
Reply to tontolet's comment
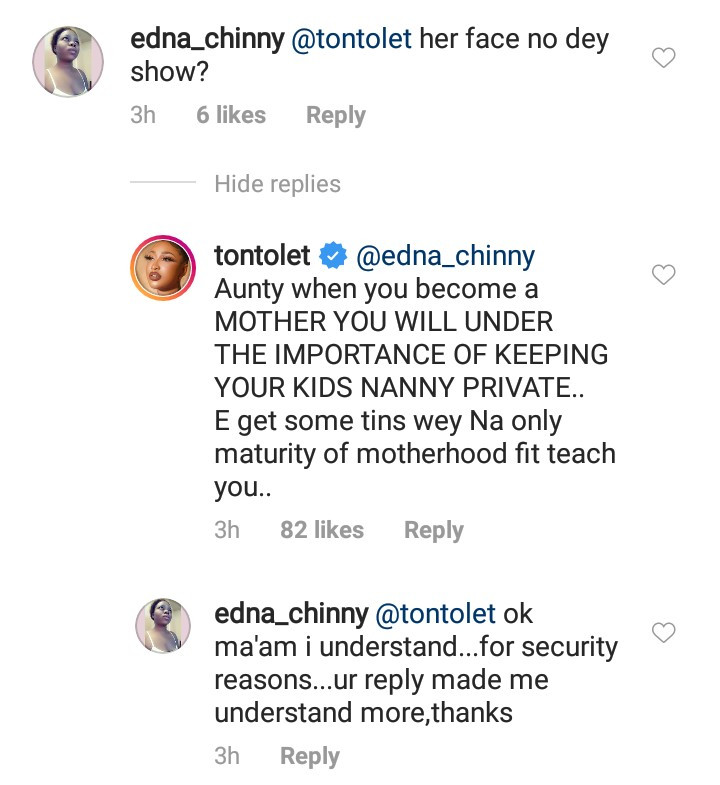433,530
